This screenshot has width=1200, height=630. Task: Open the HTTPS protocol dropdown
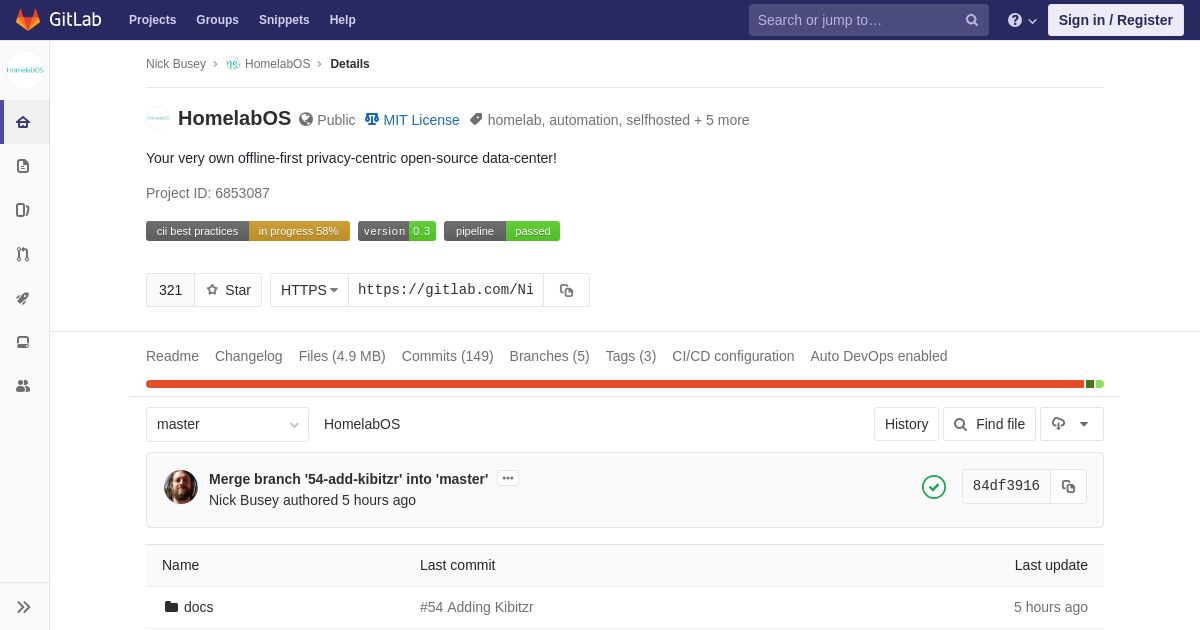(309, 290)
